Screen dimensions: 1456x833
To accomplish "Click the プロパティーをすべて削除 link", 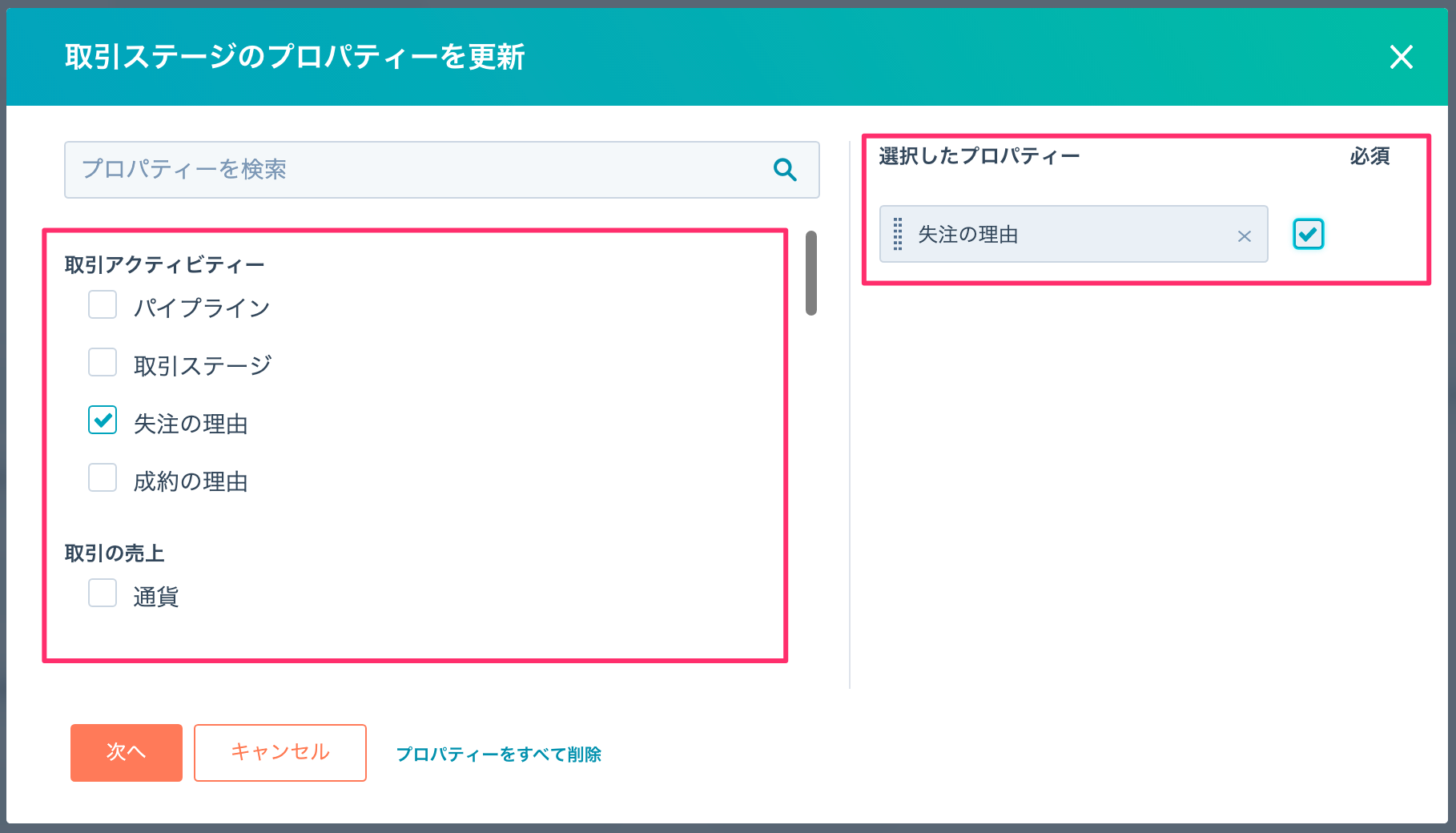I will 498,754.
